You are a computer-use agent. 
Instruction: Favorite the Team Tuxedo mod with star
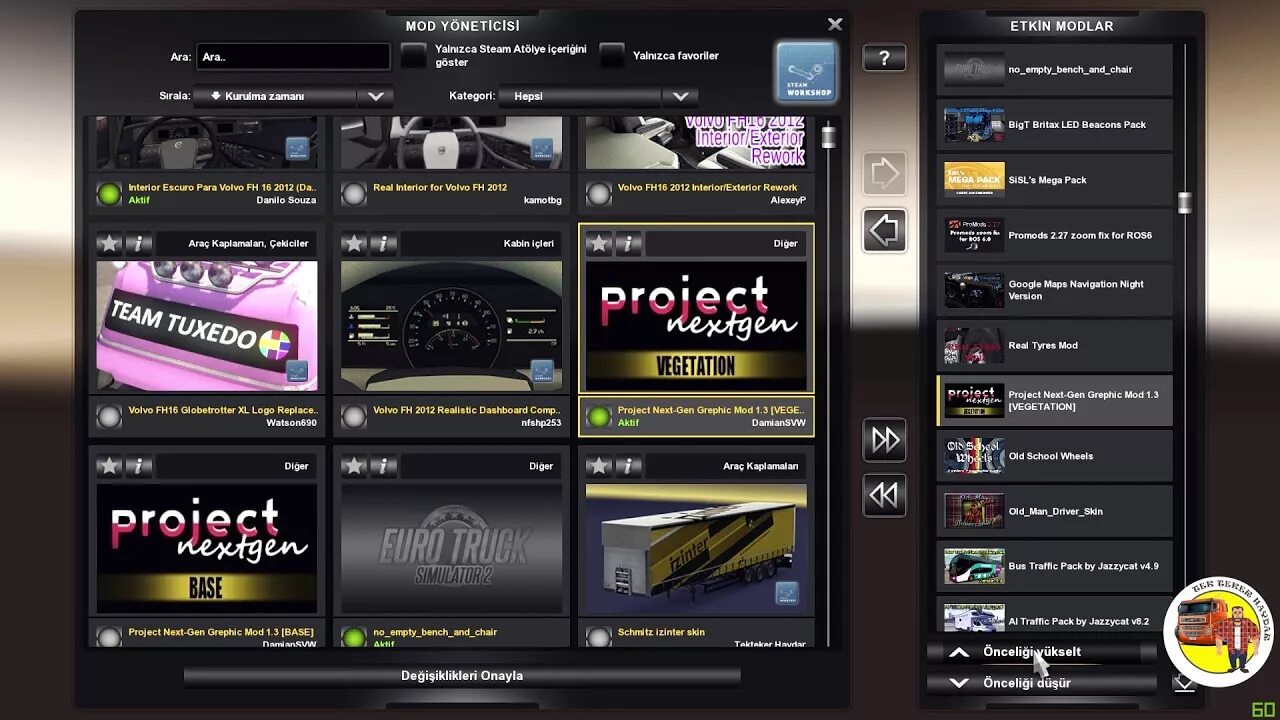pos(109,243)
